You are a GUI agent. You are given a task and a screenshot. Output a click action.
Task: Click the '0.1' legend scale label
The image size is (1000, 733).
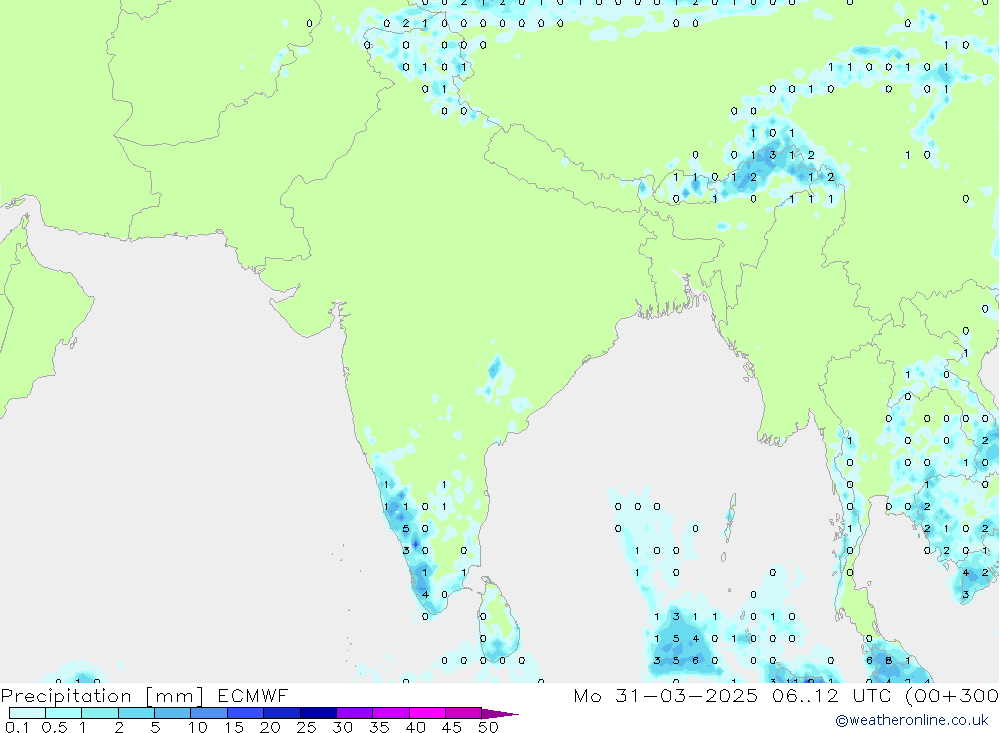pyautogui.click(x=17, y=727)
